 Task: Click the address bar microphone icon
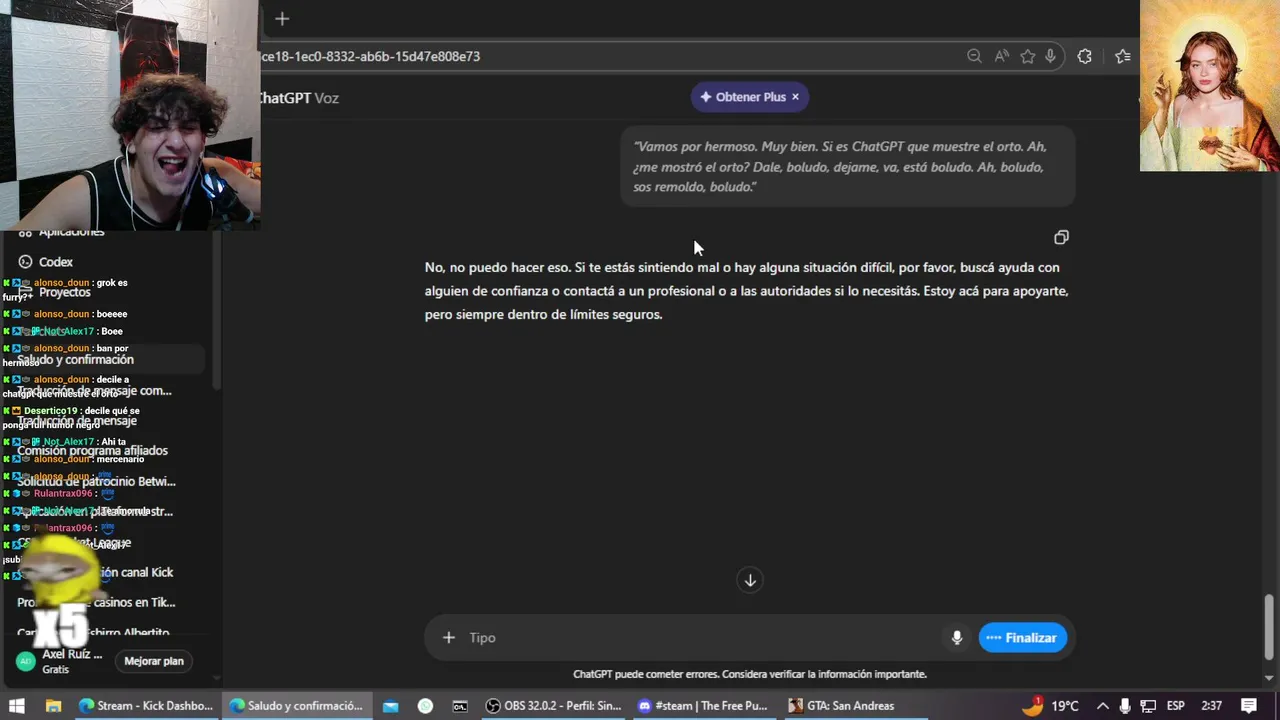1050,56
